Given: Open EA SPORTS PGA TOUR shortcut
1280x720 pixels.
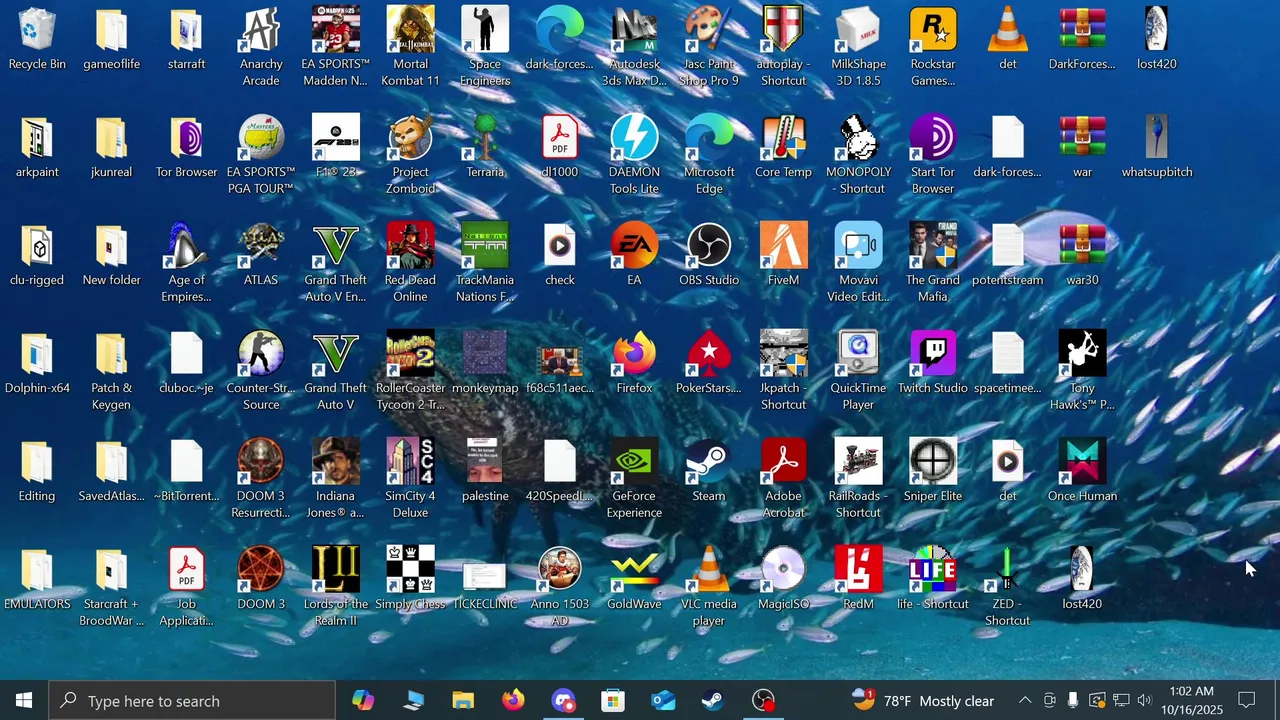Looking at the screenshot, I should 261,154.
